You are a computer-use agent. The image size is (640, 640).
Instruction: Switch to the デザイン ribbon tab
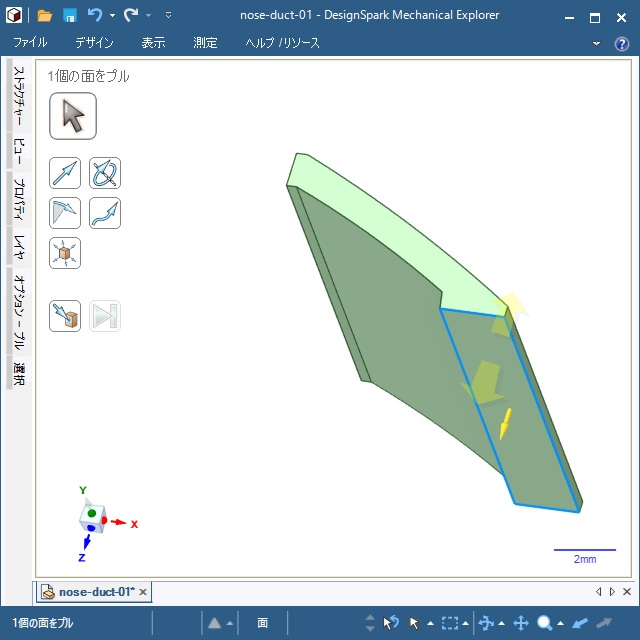[94, 43]
